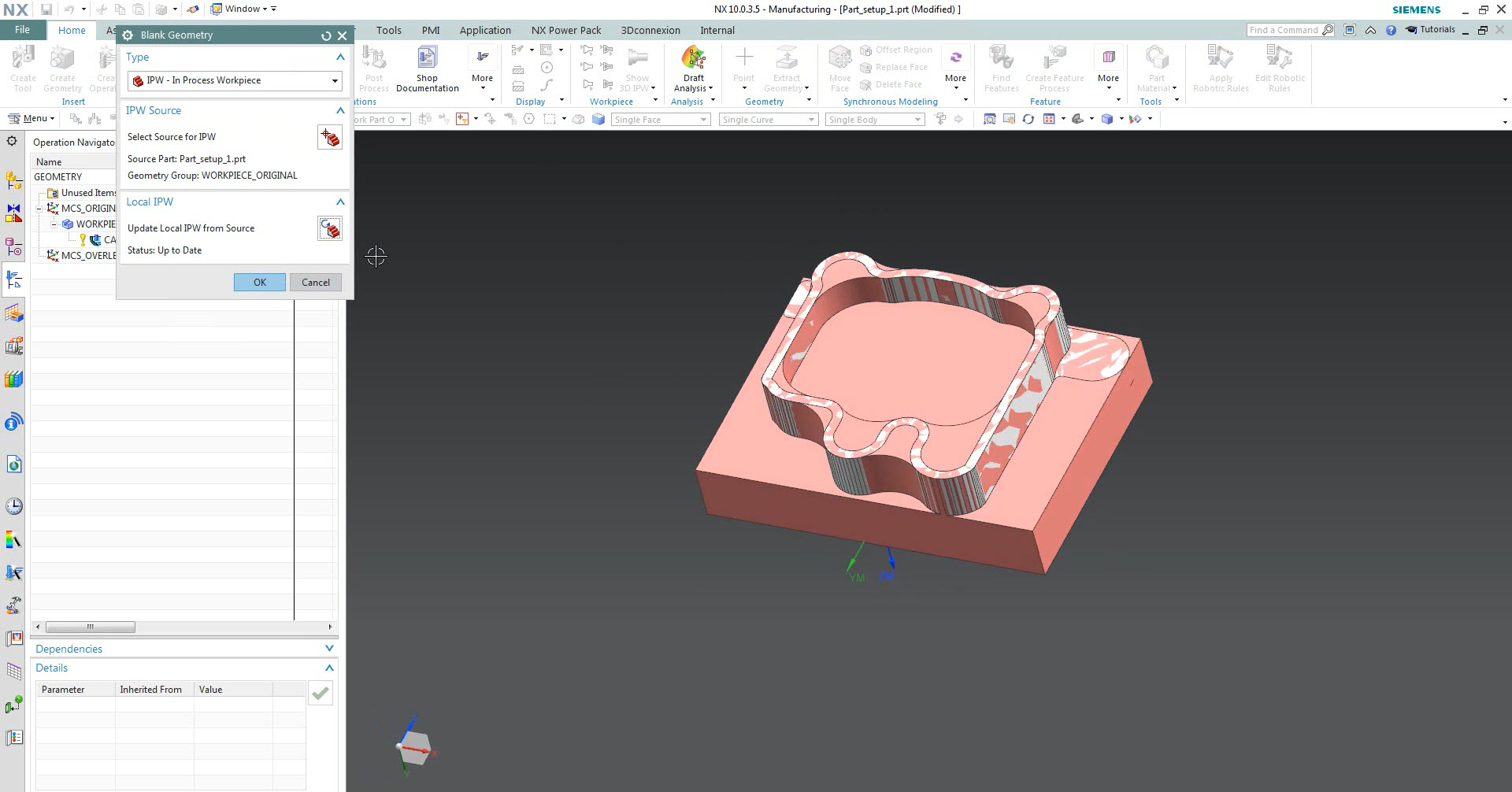1512x792 pixels.
Task: Click Select Source for IPW icon
Action: pos(329,137)
